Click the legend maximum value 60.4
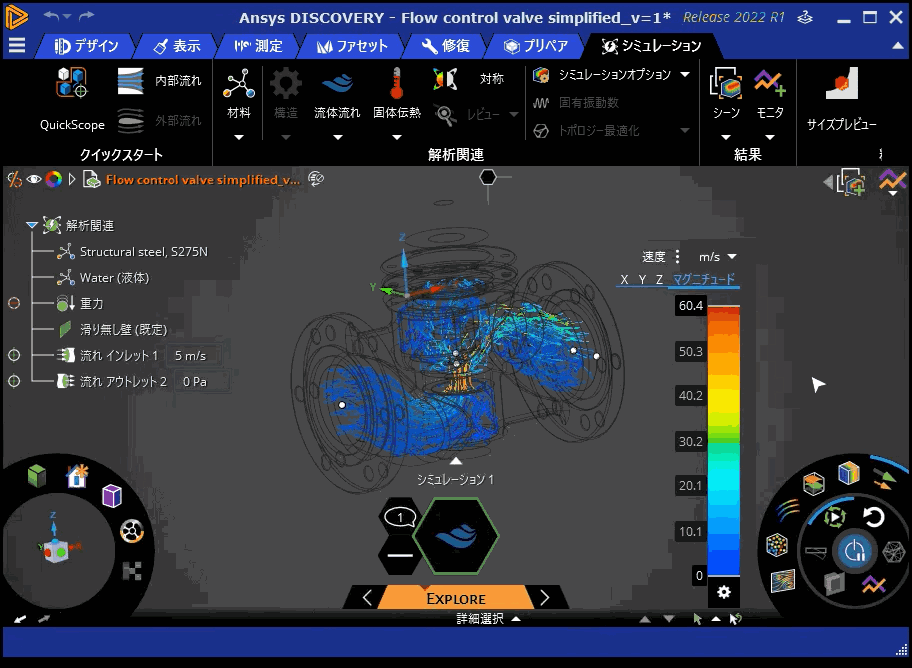This screenshot has height=668, width=912. (x=691, y=305)
